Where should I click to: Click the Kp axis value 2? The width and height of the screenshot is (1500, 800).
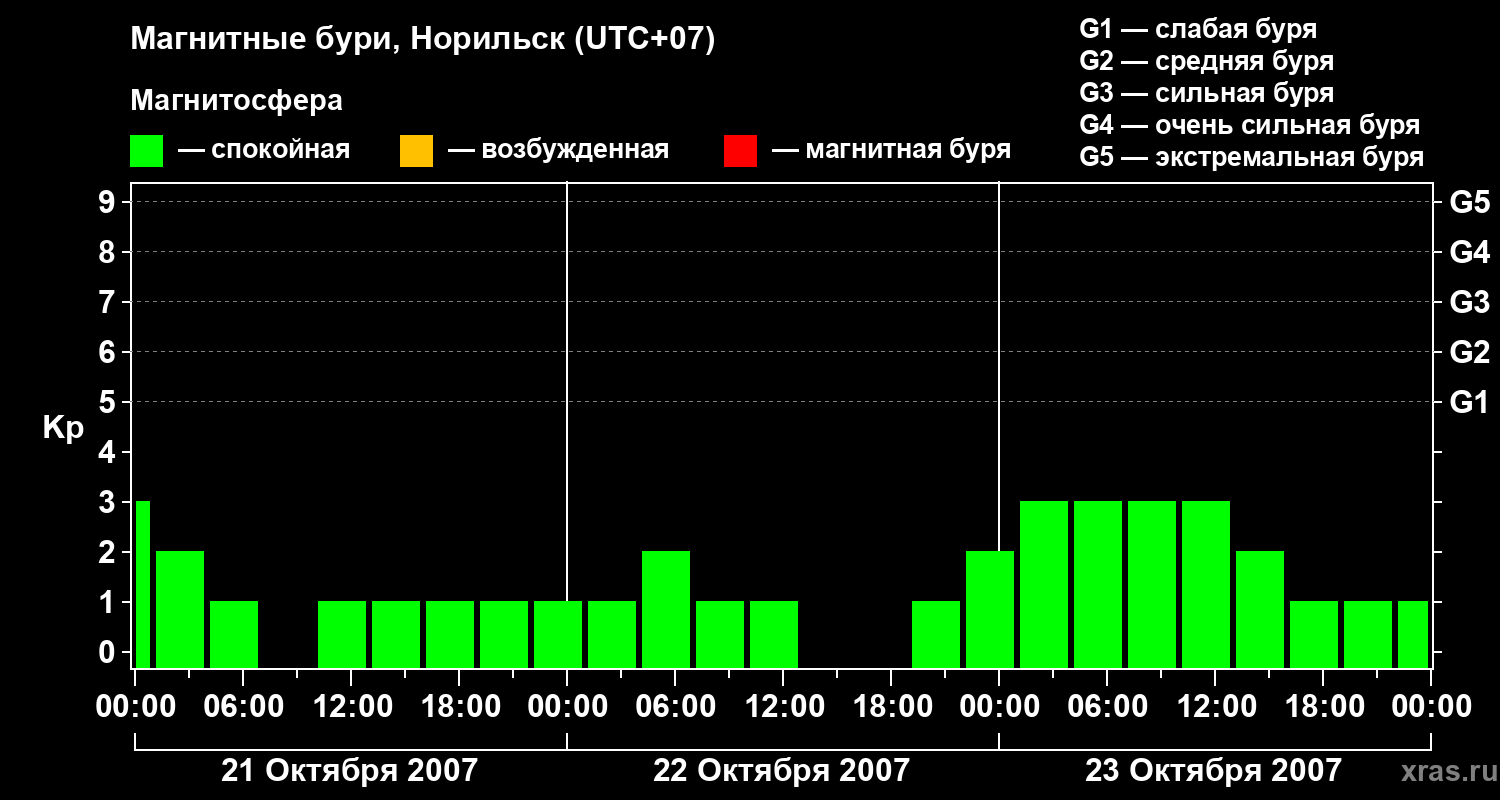point(108,553)
